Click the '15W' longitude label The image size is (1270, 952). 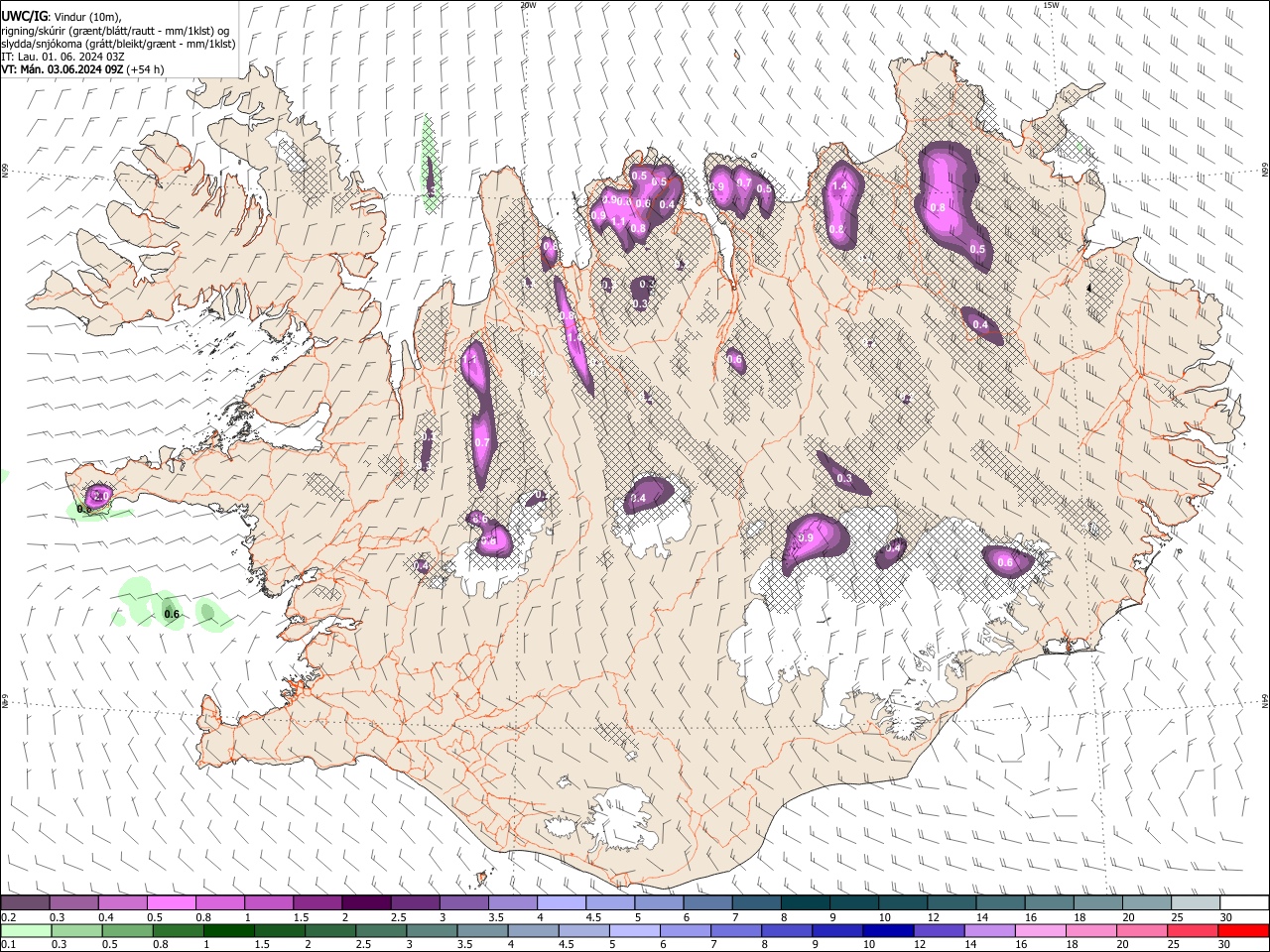1051,5
